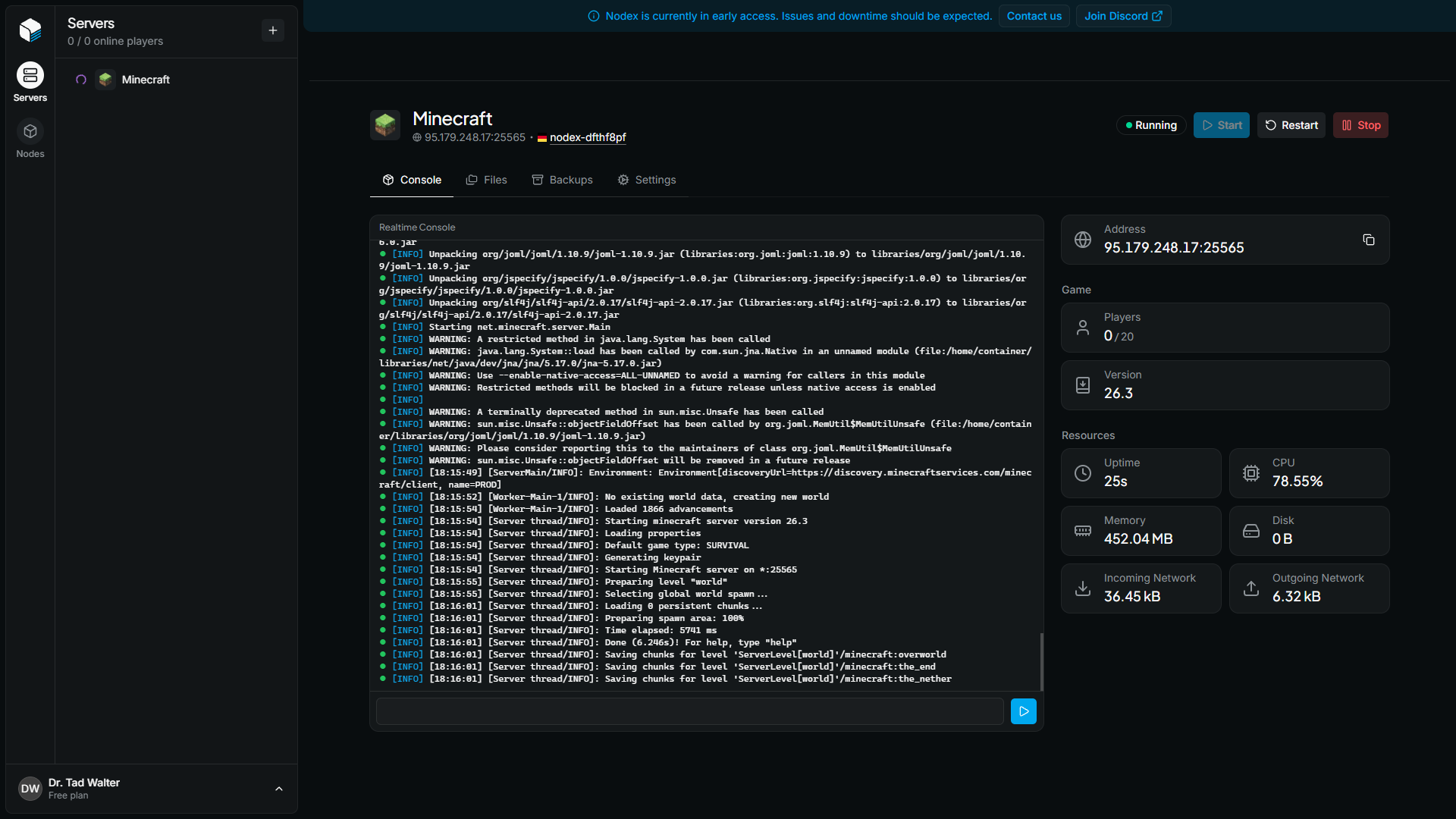This screenshot has width=1456, height=819.
Task: Click the Version value 26.3
Action: [x=1119, y=394]
